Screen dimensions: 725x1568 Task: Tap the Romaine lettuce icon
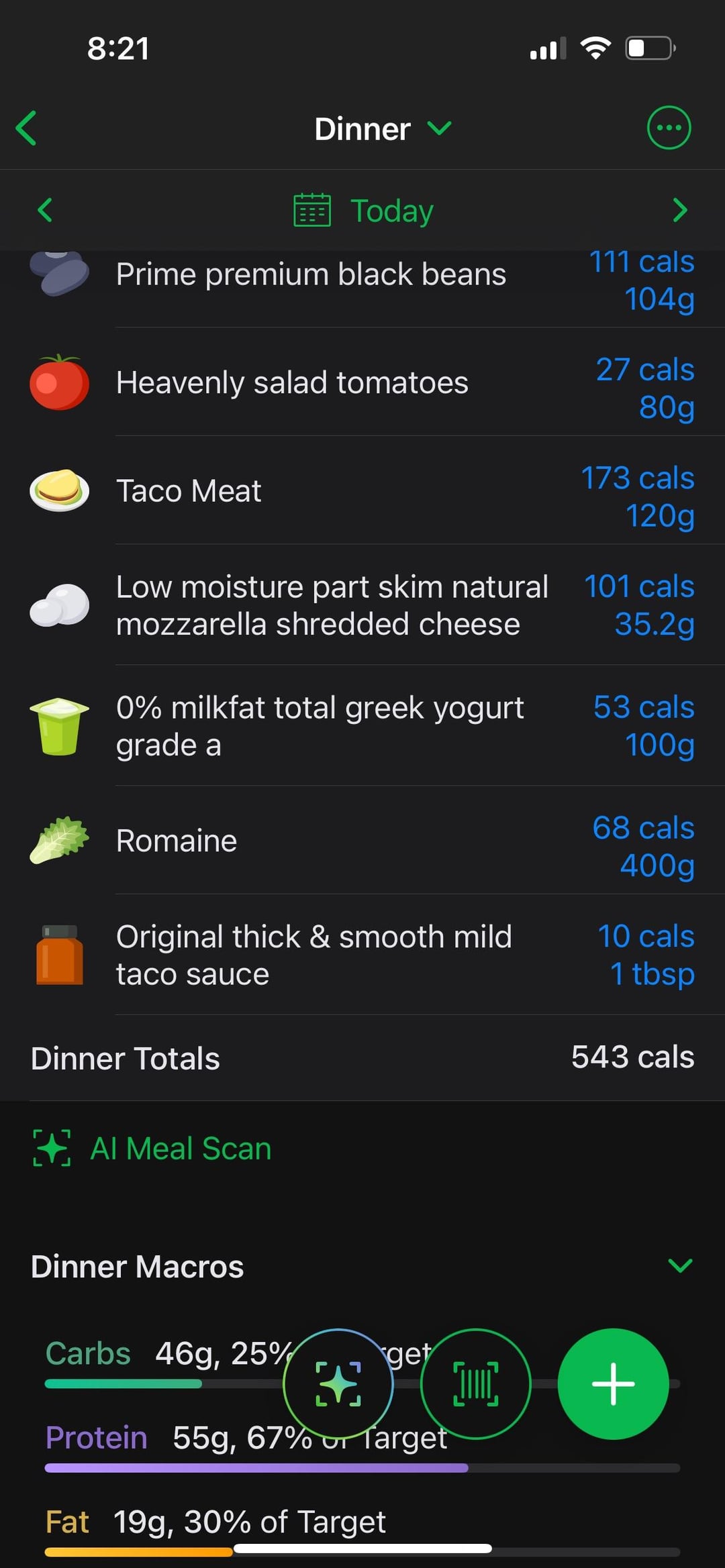(x=59, y=840)
